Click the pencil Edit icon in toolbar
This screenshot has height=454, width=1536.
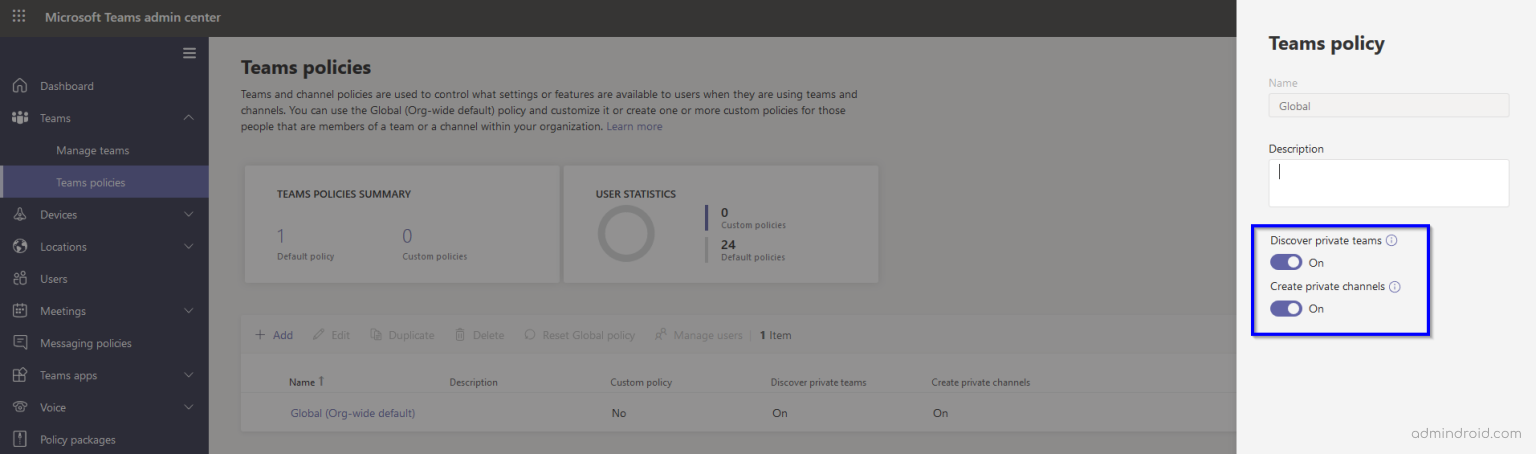(319, 335)
